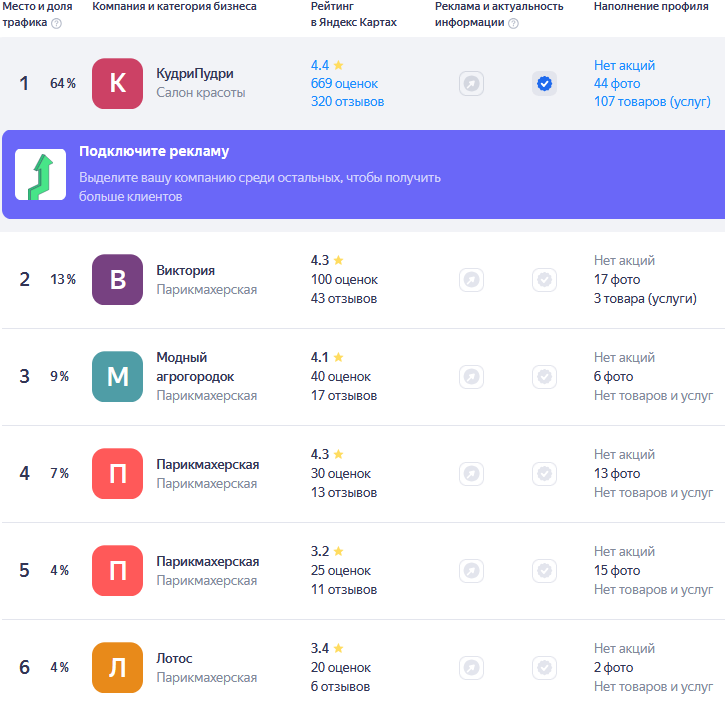
Task: Click the company name 'Виктория'
Action: tap(185, 270)
